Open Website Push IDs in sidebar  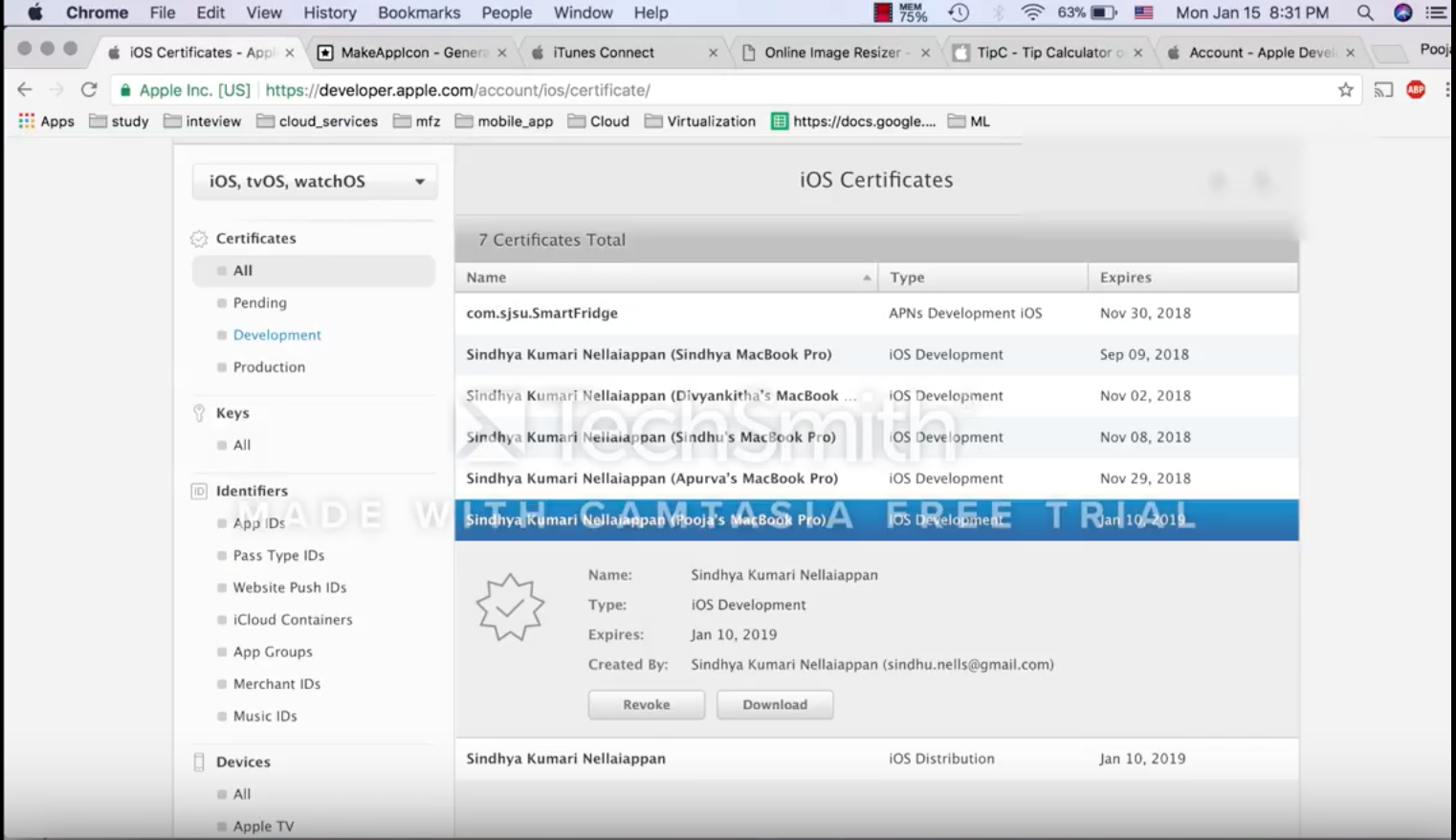(x=290, y=587)
